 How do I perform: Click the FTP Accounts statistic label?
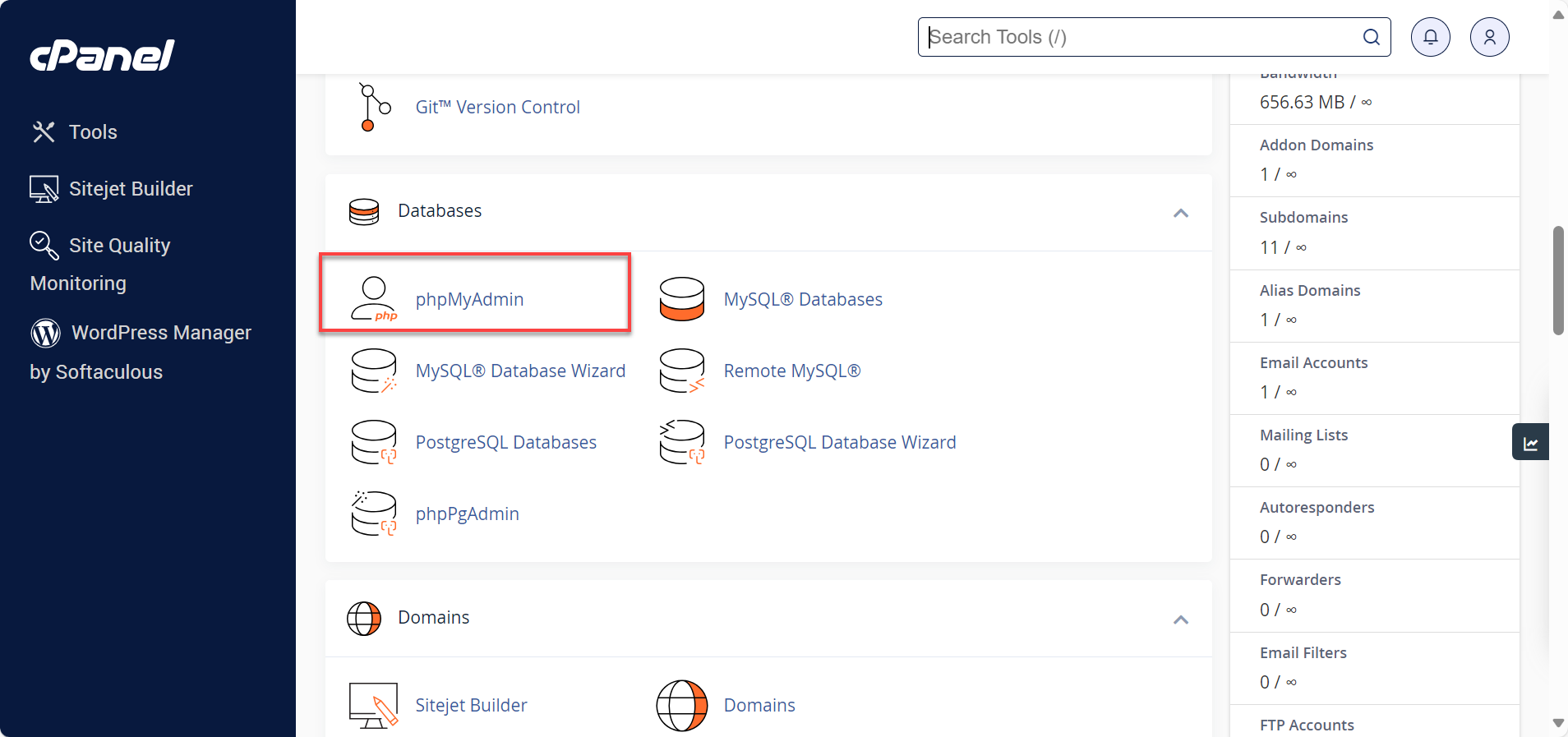pos(1307,725)
